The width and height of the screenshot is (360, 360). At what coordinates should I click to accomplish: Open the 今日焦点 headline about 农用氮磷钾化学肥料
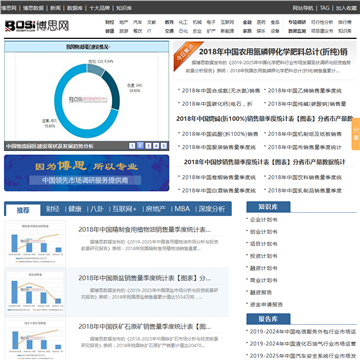pyautogui.click(x=273, y=52)
